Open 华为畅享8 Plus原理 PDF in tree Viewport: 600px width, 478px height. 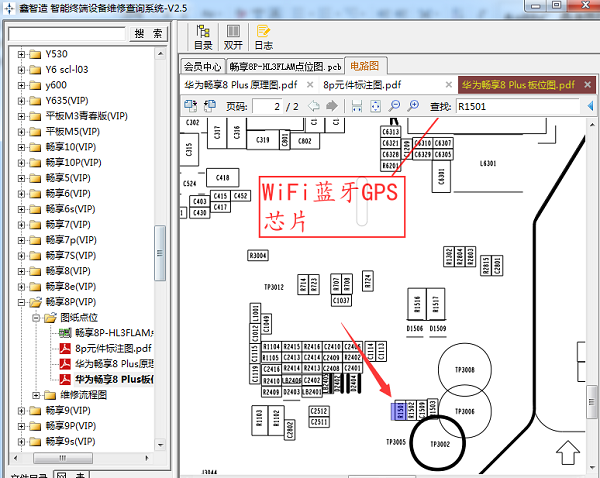pyautogui.click(x=114, y=364)
